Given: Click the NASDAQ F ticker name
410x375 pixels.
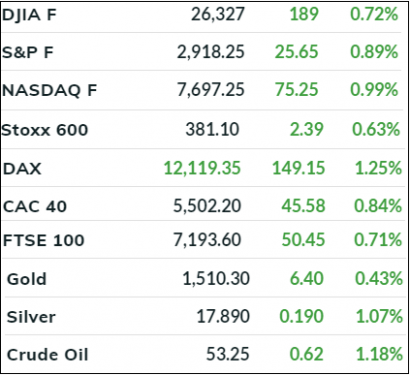Looking at the screenshot, I should point(49,90).
